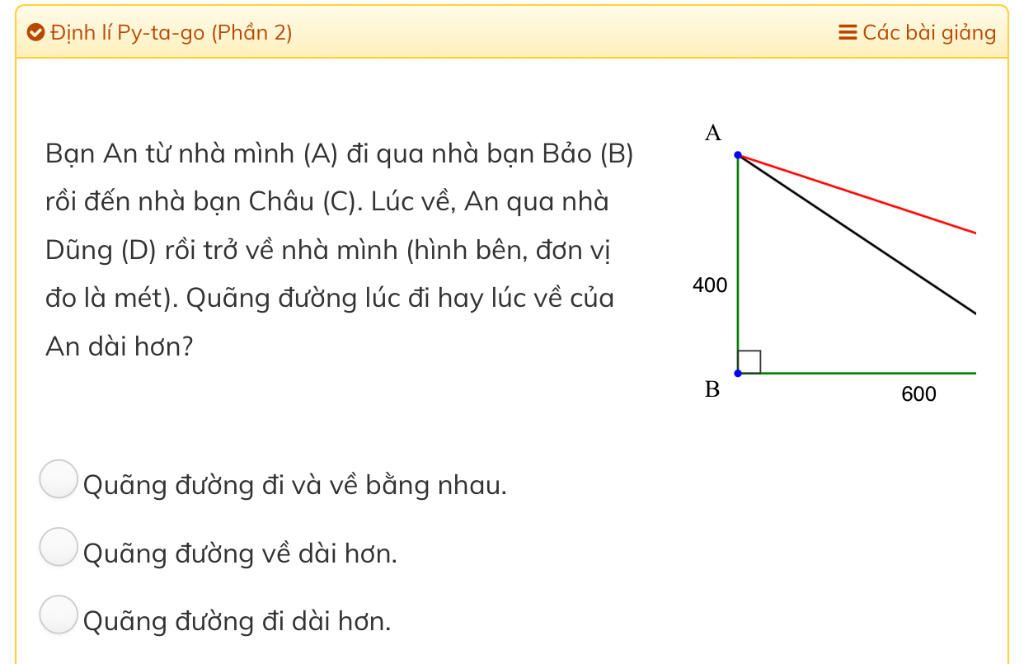Viewport: 1024px width, 664px height.
Task: Click blue point B on diagram
Action: [x=738, y=373]
